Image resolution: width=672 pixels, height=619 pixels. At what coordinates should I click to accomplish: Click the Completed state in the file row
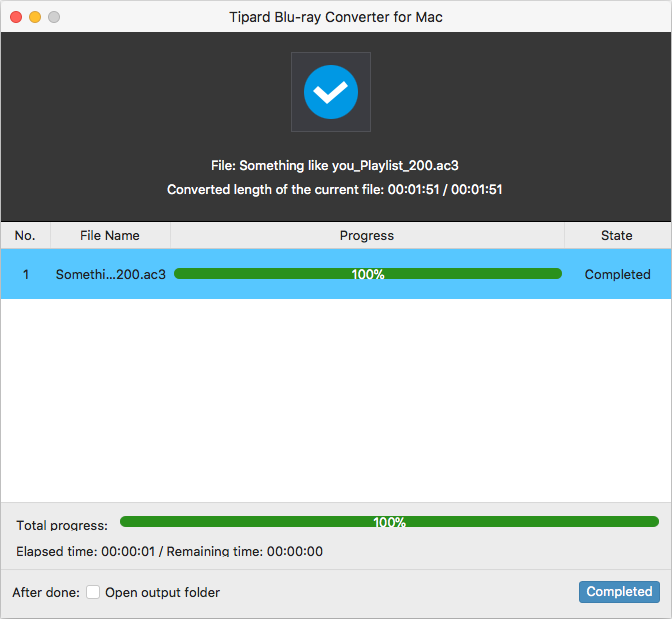(x=617, y=274)
